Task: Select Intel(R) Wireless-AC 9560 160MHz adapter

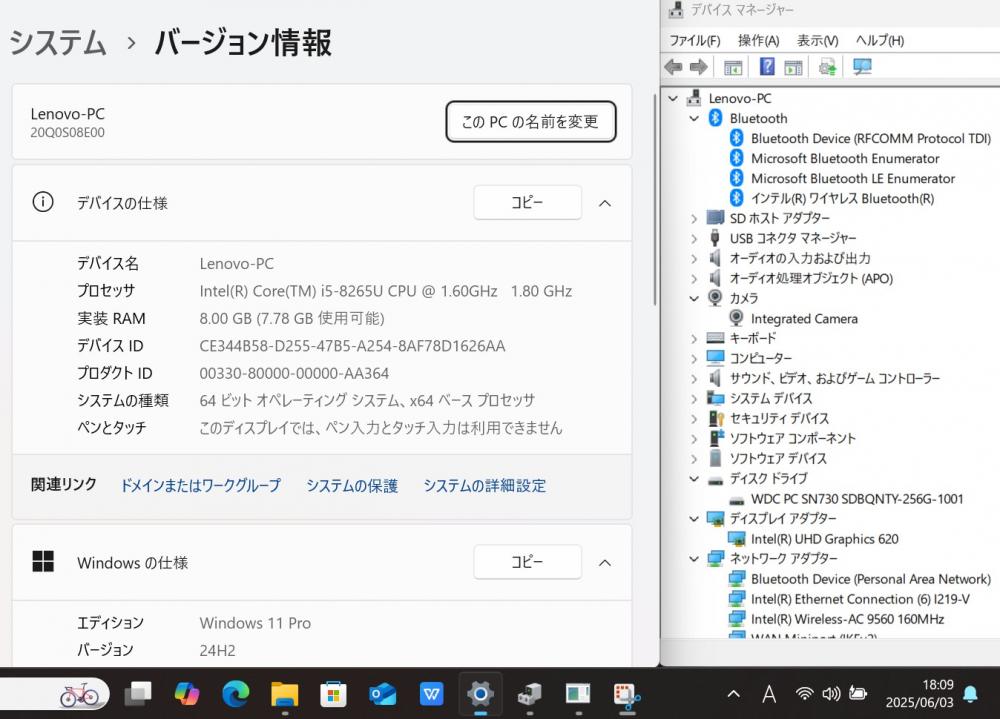Action: pos(847,619)
